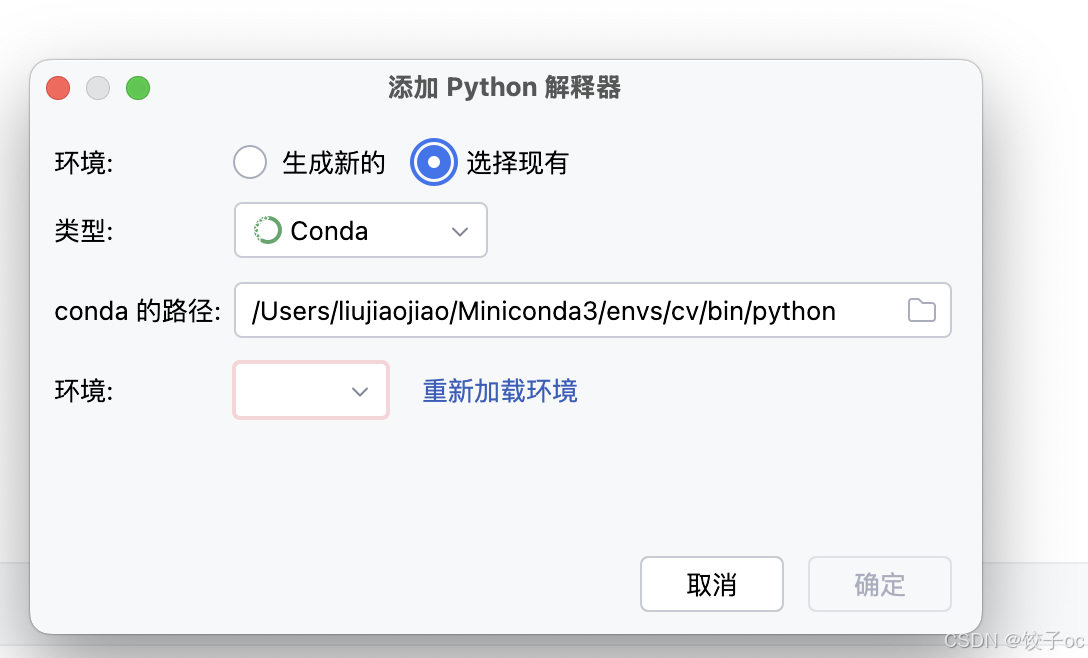The image size is (1088, 658).
Task: Open the 类型 Conda dropdown
Action: [360, 230]
